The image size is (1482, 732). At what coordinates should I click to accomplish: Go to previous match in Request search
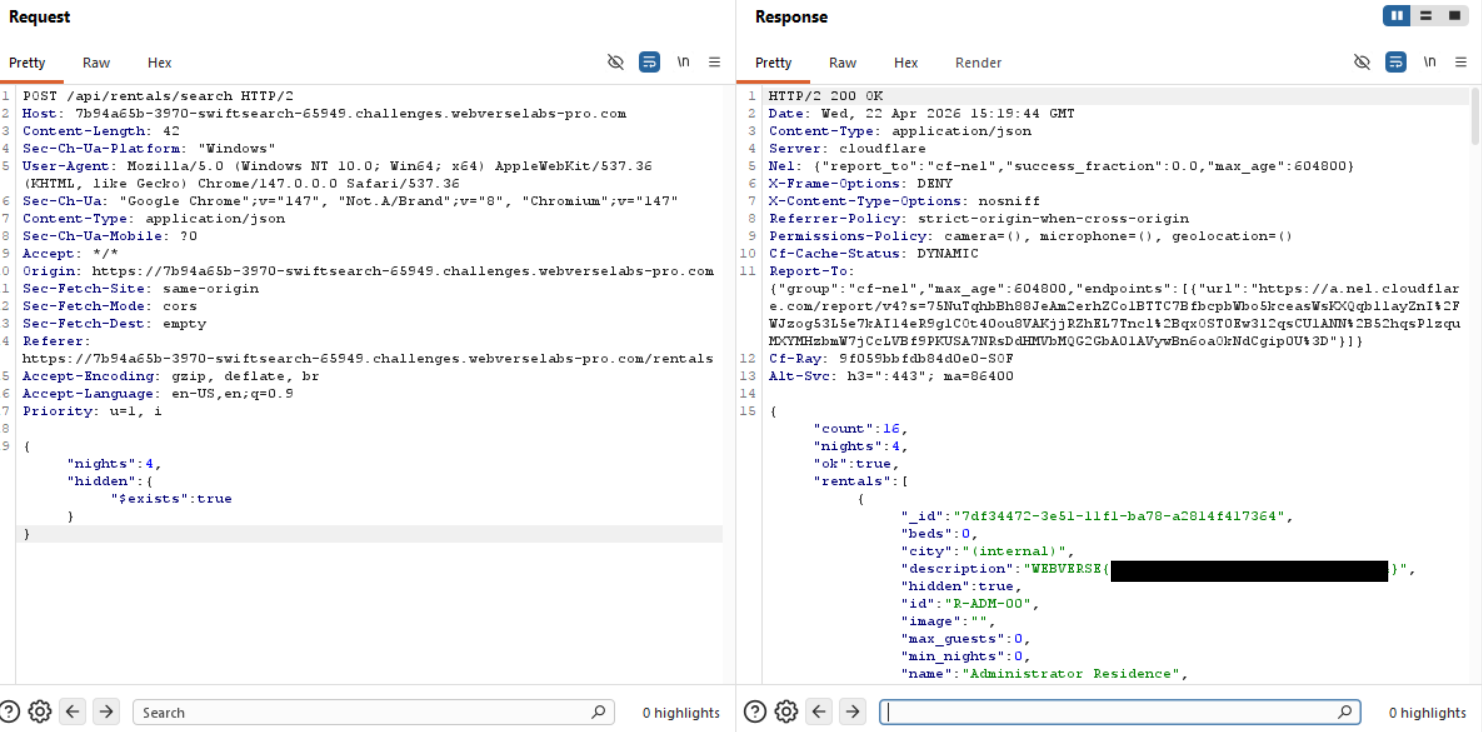(x=73, y=712)
